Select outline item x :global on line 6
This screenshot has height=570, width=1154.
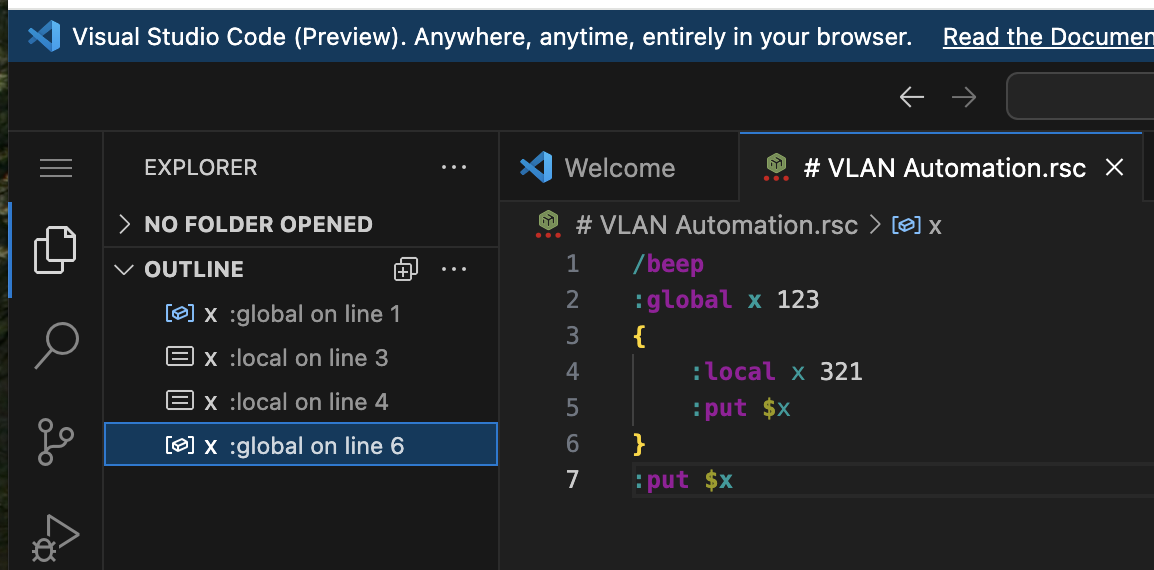301,445
